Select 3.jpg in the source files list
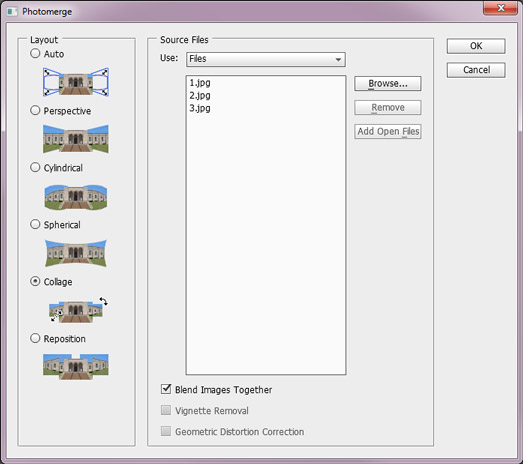The width and height of the screenshot is (523, 464). (x=200, y=108)
